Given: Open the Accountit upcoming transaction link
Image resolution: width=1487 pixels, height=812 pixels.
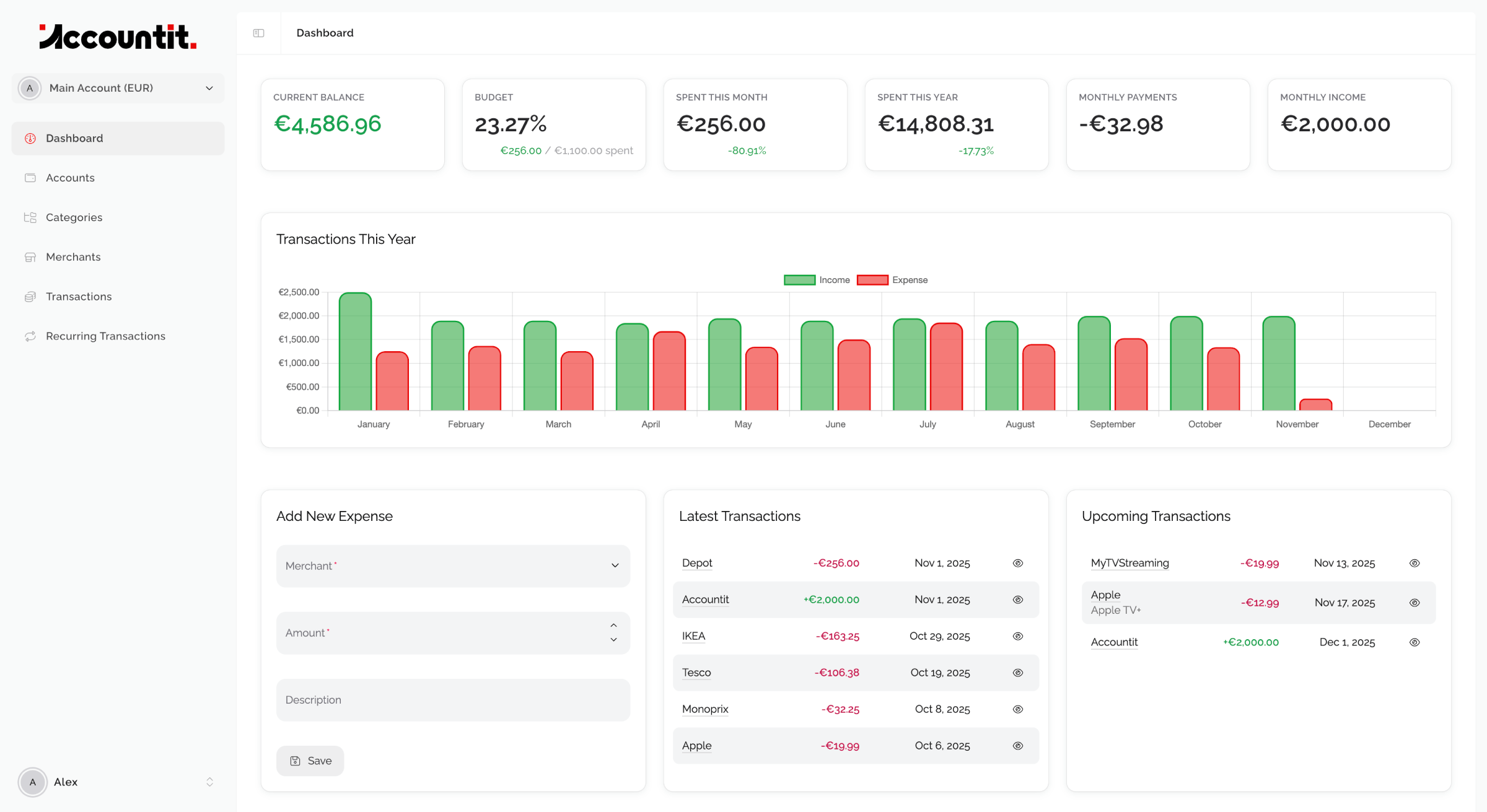Looking at the screenshot, I should [x=1113, y=642].
